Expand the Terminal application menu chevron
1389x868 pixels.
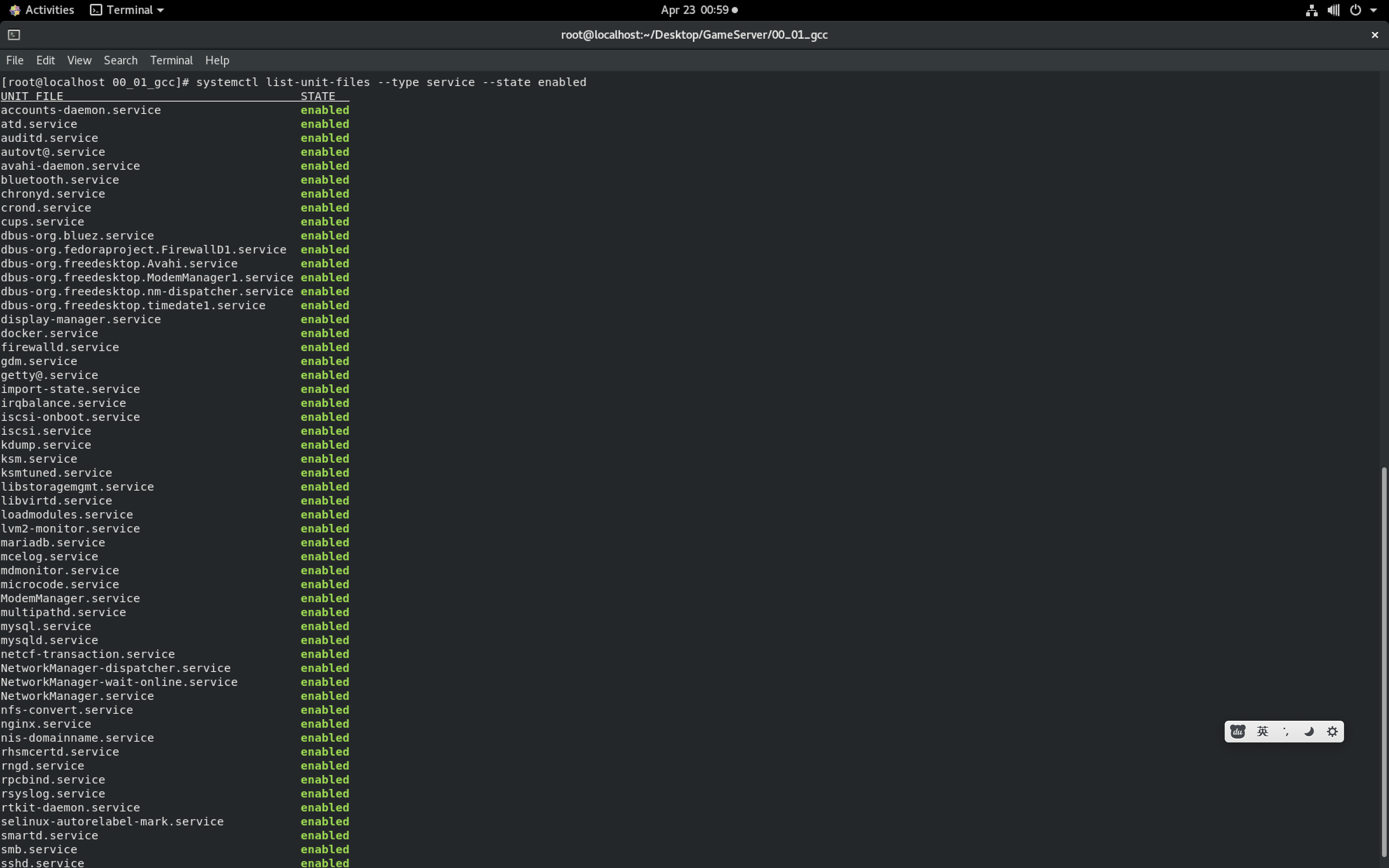pyautogui.click(x=161, y=10)
